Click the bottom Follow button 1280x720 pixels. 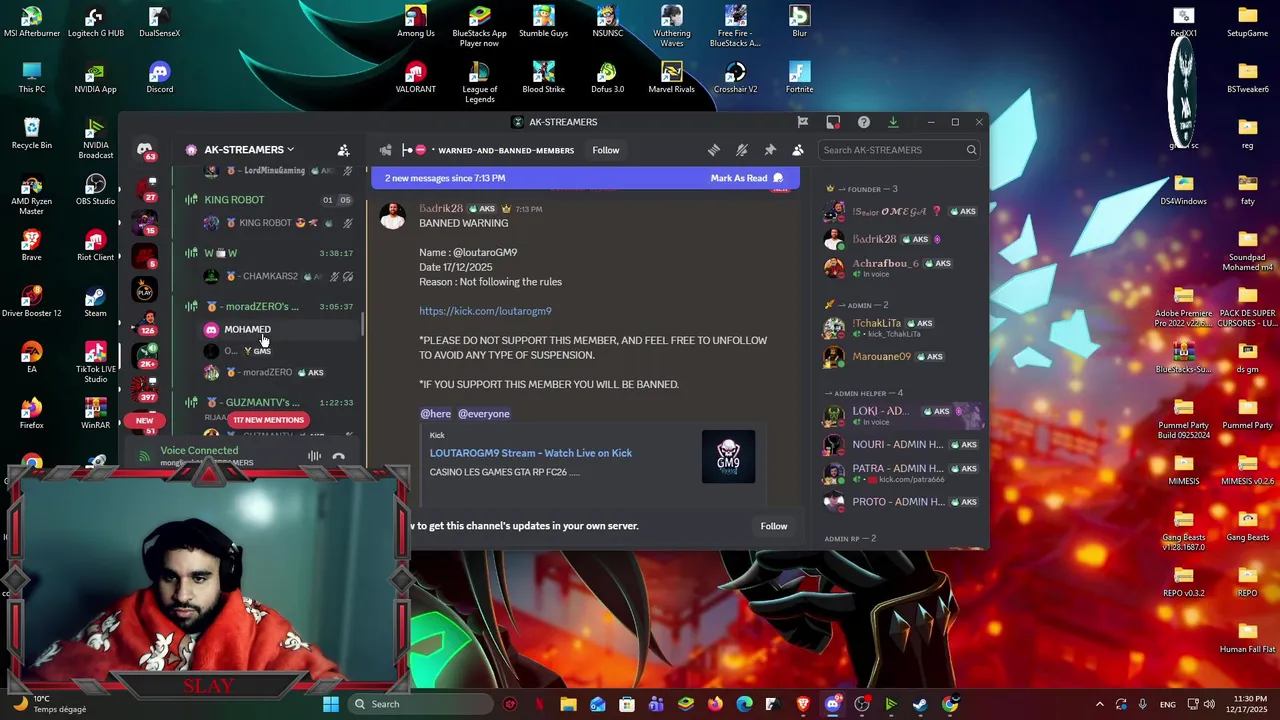click(x=774, y=526)
